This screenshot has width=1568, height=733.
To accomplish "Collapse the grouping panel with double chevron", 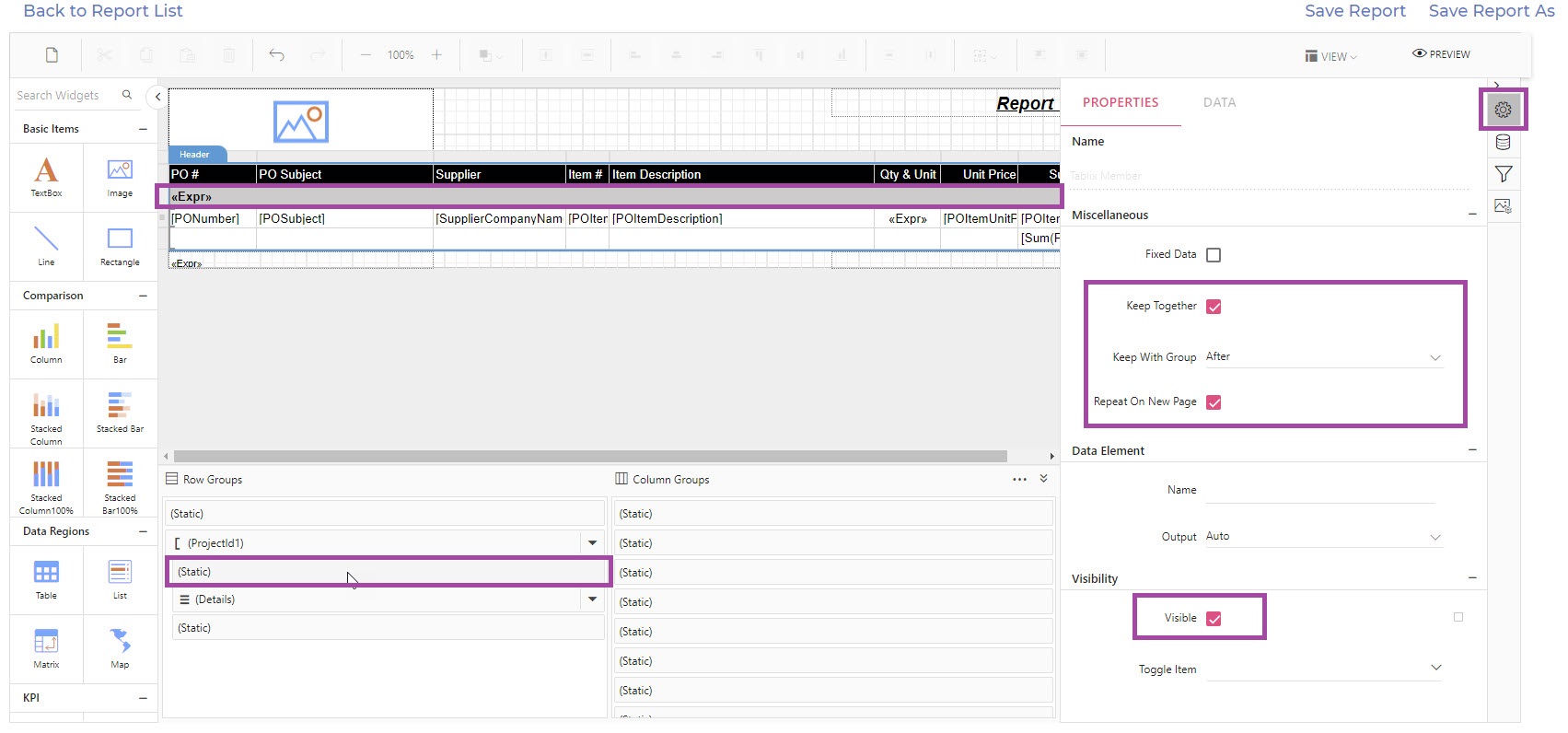I will 1043,479.
